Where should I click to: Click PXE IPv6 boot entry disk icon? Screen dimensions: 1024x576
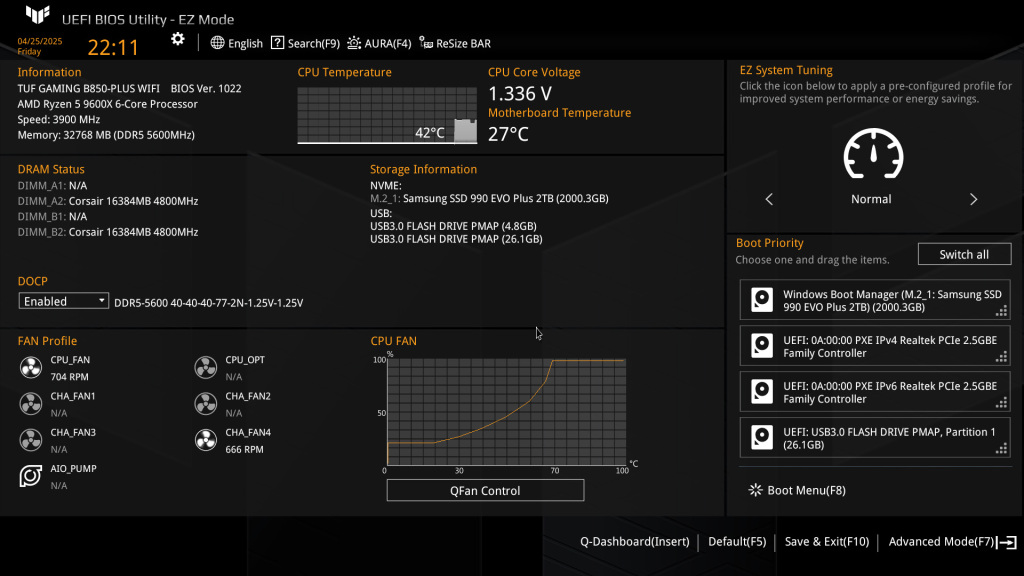tap(761, 391)
